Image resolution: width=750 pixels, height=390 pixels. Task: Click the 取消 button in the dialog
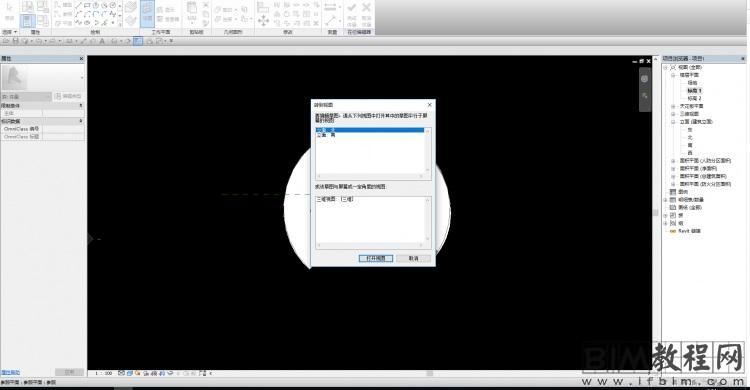pos(414,258)
